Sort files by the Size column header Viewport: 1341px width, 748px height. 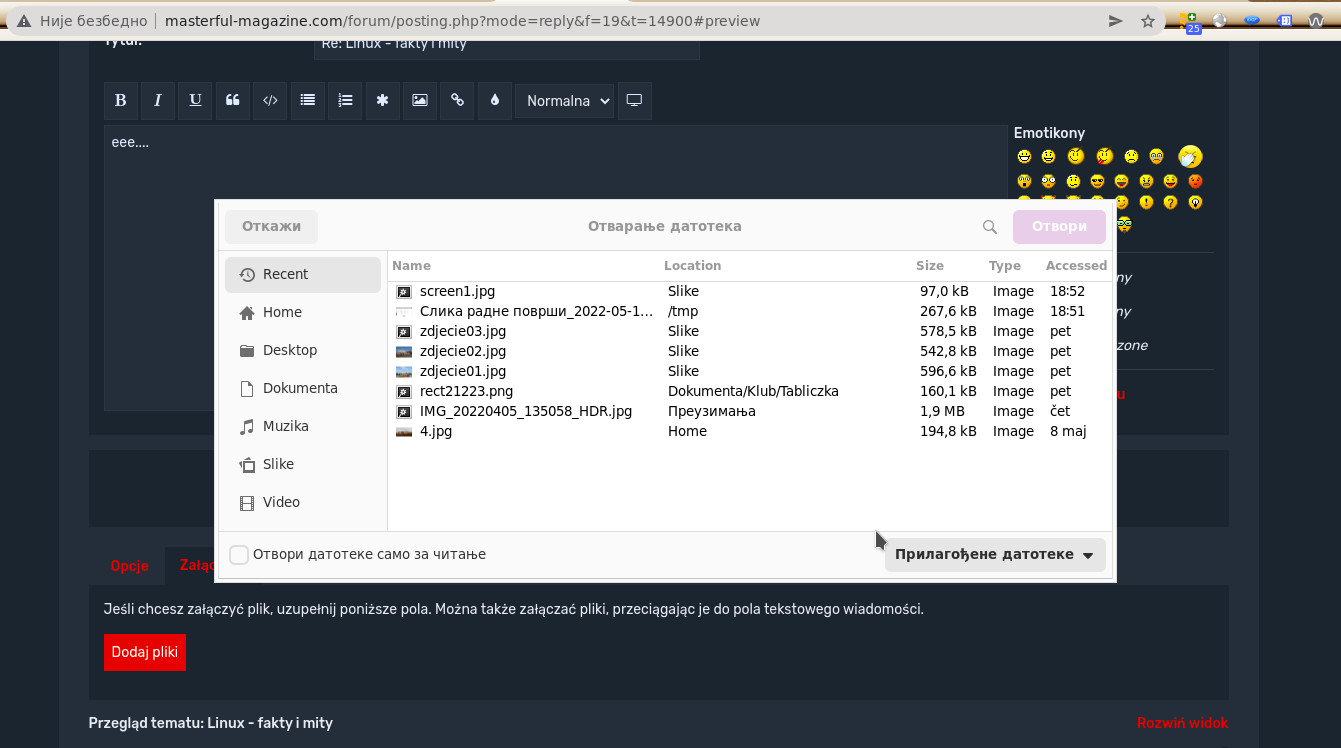coord(929,266)
